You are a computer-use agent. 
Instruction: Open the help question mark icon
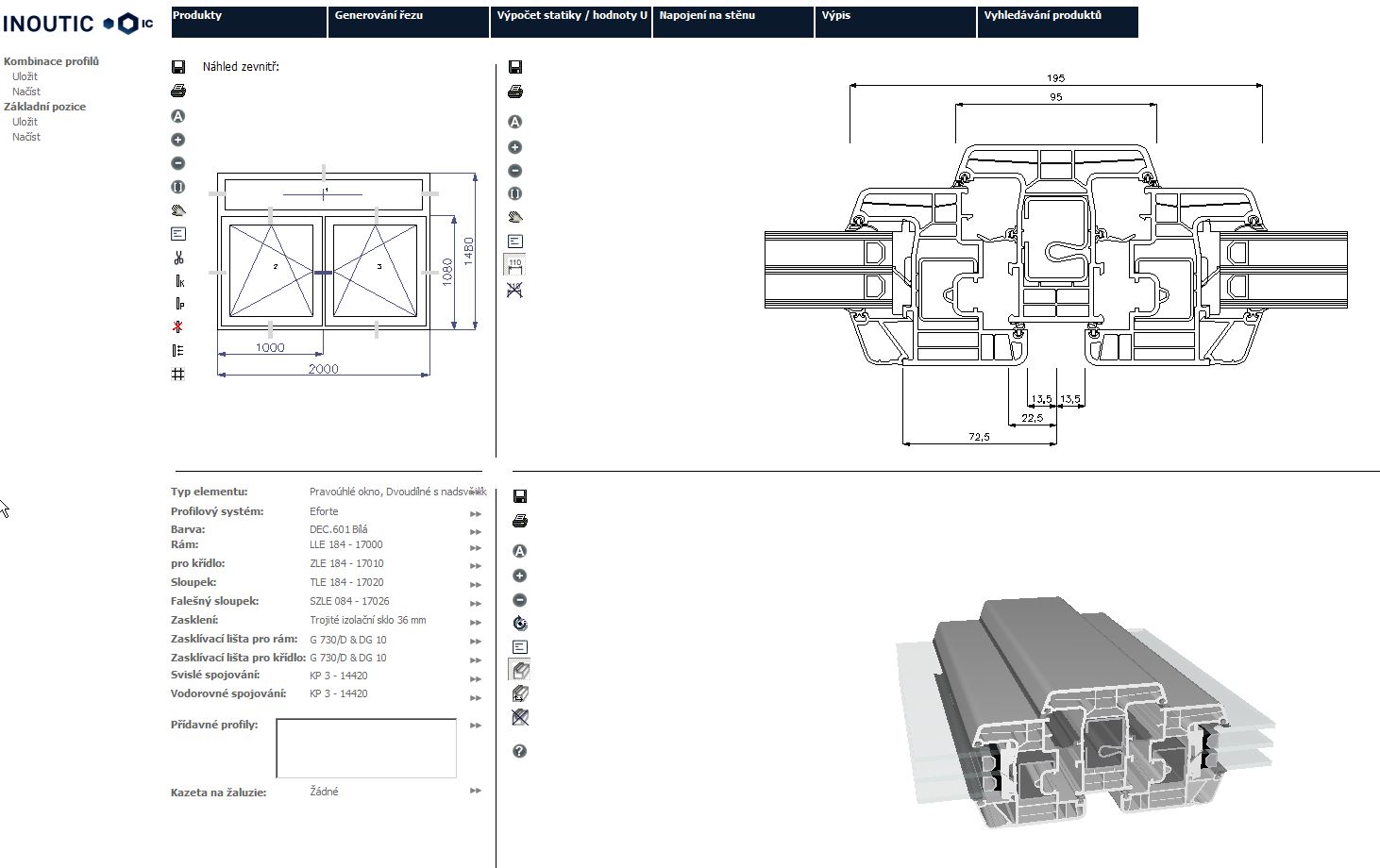pos(519,751)
